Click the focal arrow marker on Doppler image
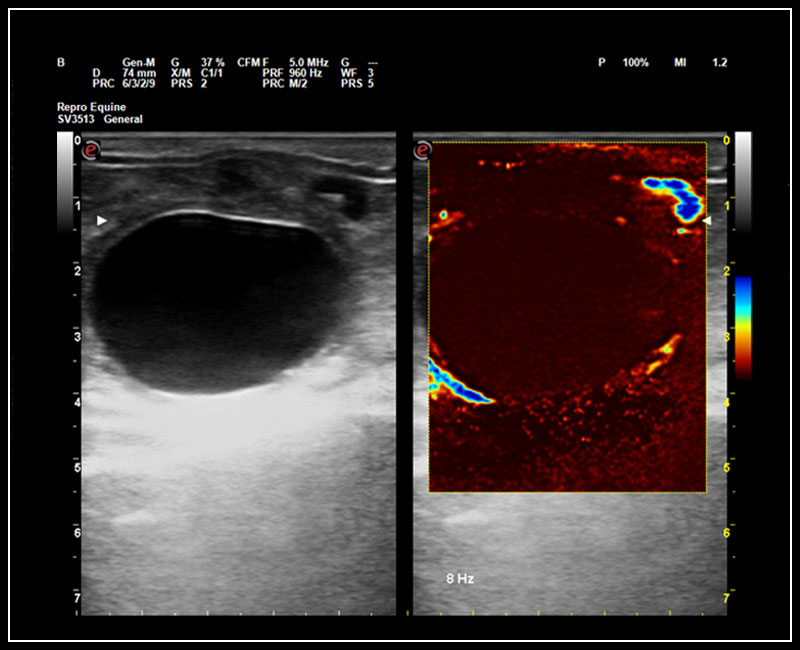Image resolution: width=800 pixels, height=650 pixels. 709,219
